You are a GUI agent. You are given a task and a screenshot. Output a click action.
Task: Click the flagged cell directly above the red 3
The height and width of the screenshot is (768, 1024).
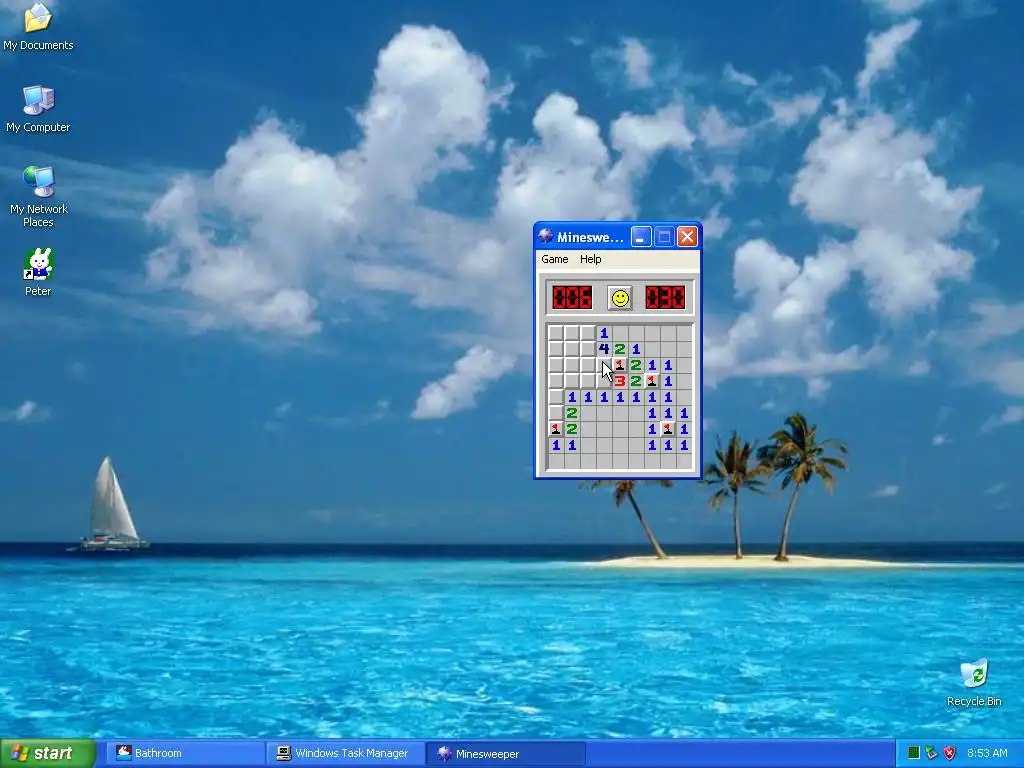(x=620, y=365)
